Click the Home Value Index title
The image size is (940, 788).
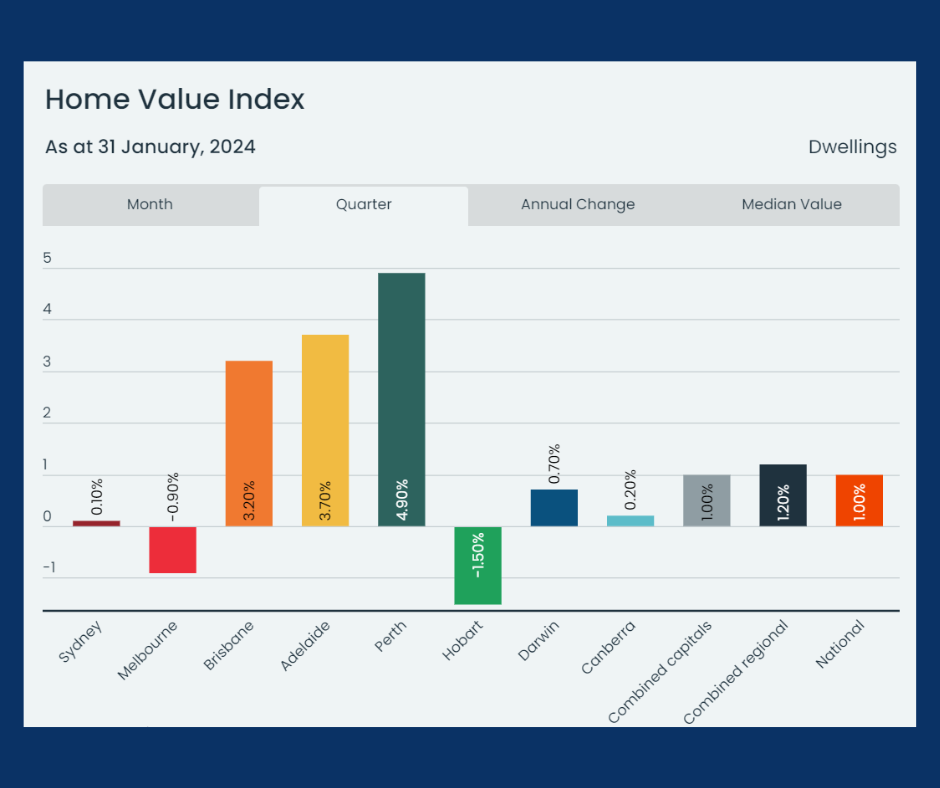175,99
